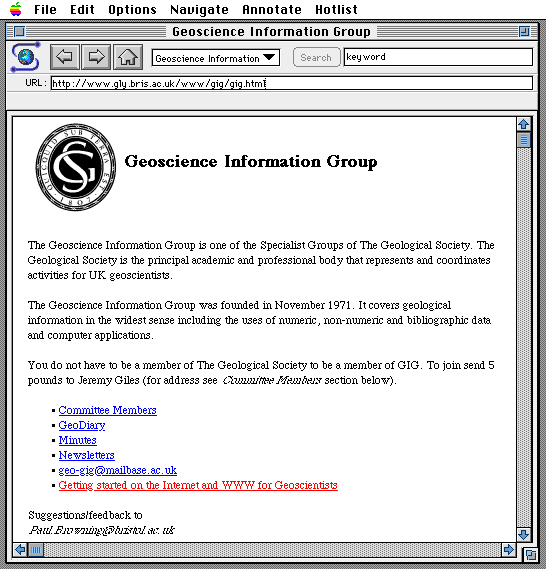
Task: Open the Hotlist menu
Action: [x=336, y=9]
